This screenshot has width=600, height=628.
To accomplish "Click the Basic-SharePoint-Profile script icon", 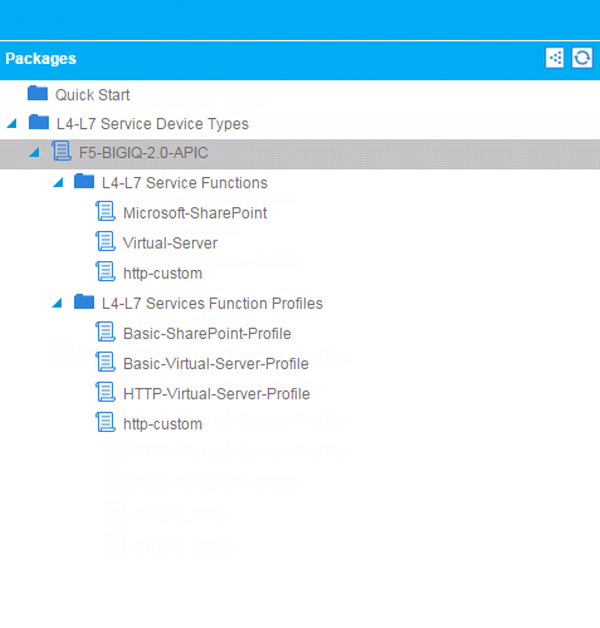I will (x=105, y=333).
